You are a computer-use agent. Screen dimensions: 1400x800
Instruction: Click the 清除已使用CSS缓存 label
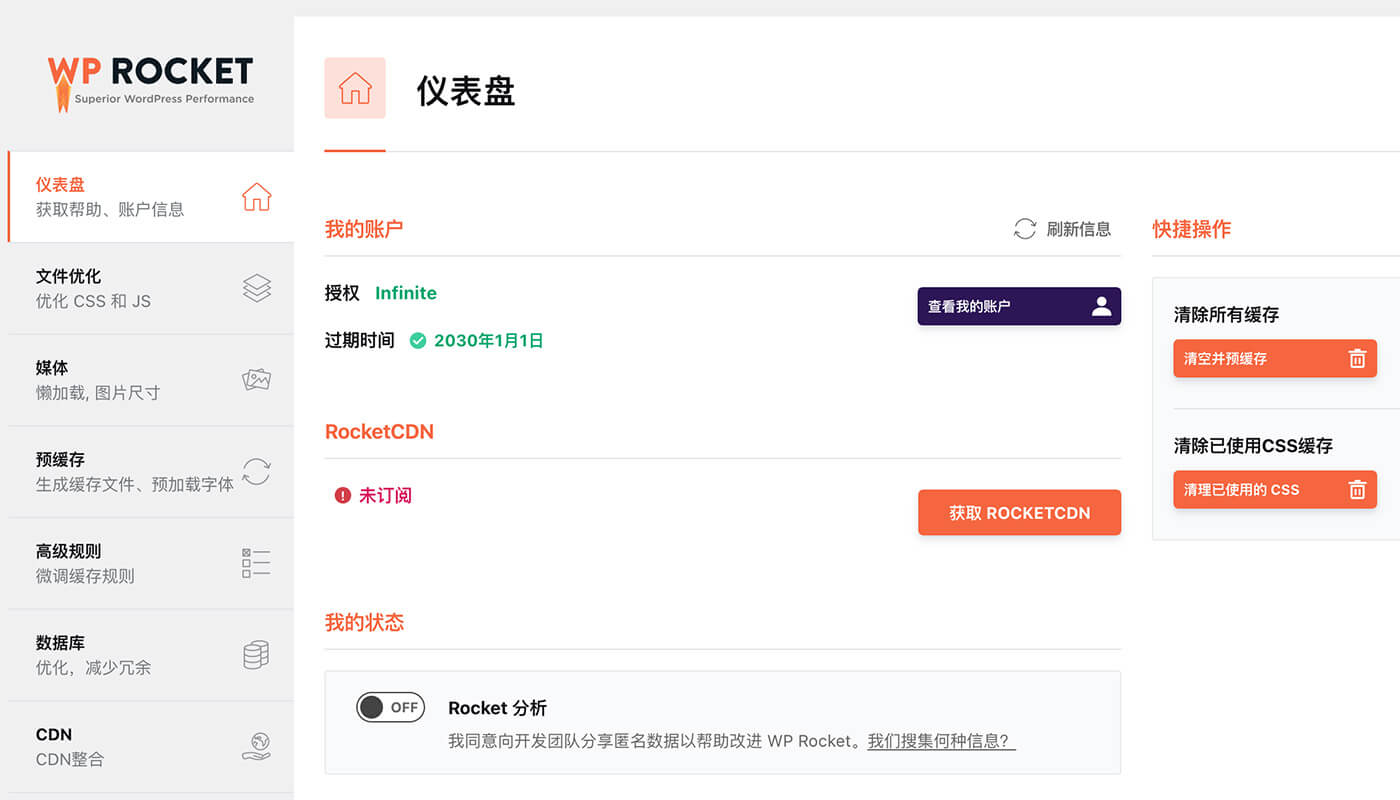[1253, 446]
